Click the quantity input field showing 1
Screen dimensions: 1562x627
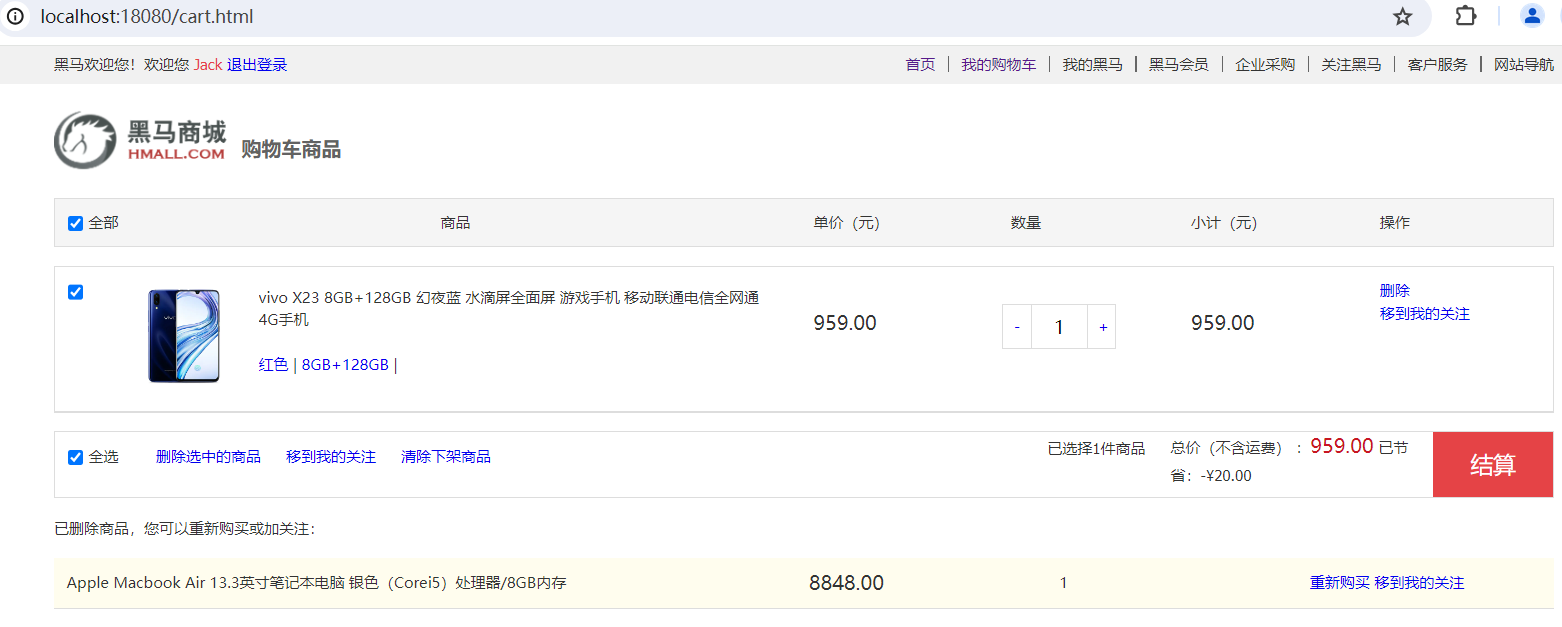coord(1059,327)
